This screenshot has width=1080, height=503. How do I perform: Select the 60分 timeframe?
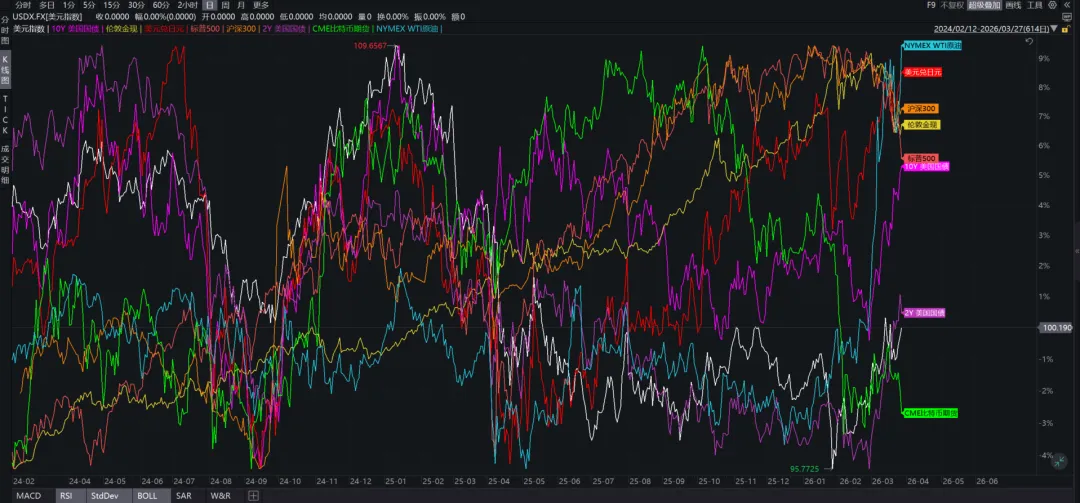tap(161, 5)
